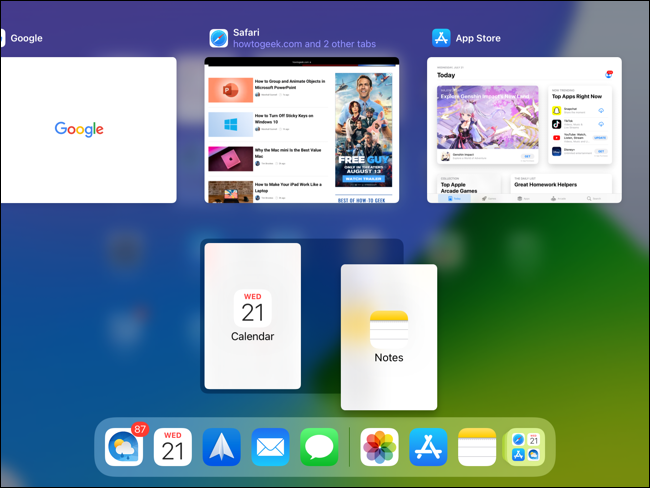Tap the YouTube Update button
650x488 pixels.
(600, 138)
